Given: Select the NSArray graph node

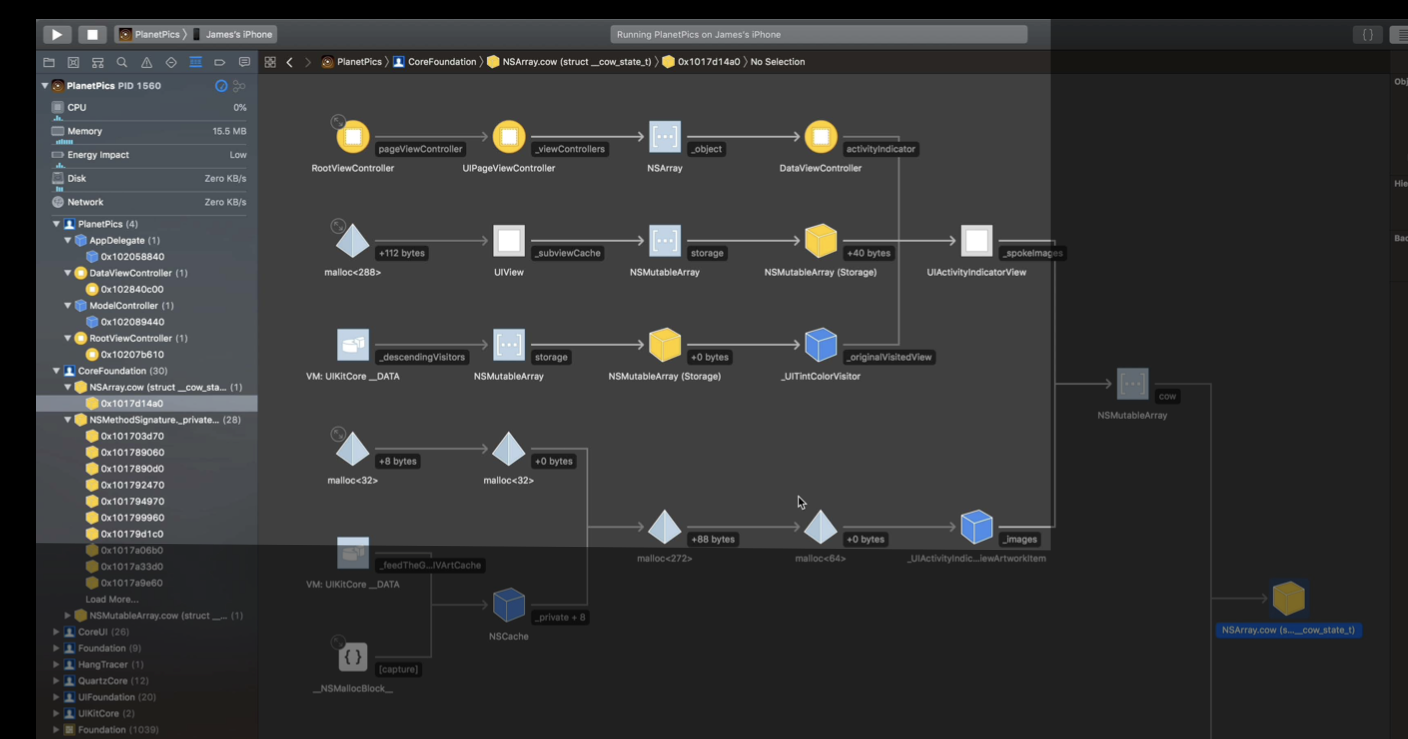Looking at the screenshot, I should [665, 136].
